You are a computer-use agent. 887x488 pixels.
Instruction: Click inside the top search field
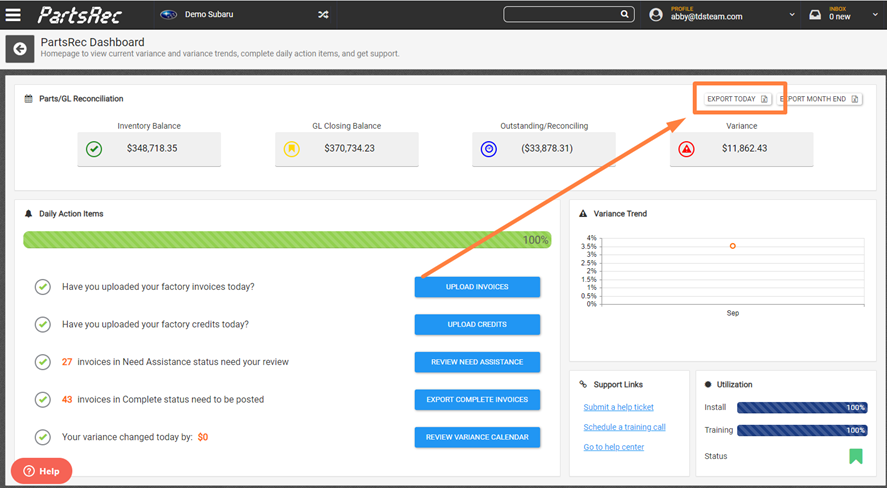[569, 14]
